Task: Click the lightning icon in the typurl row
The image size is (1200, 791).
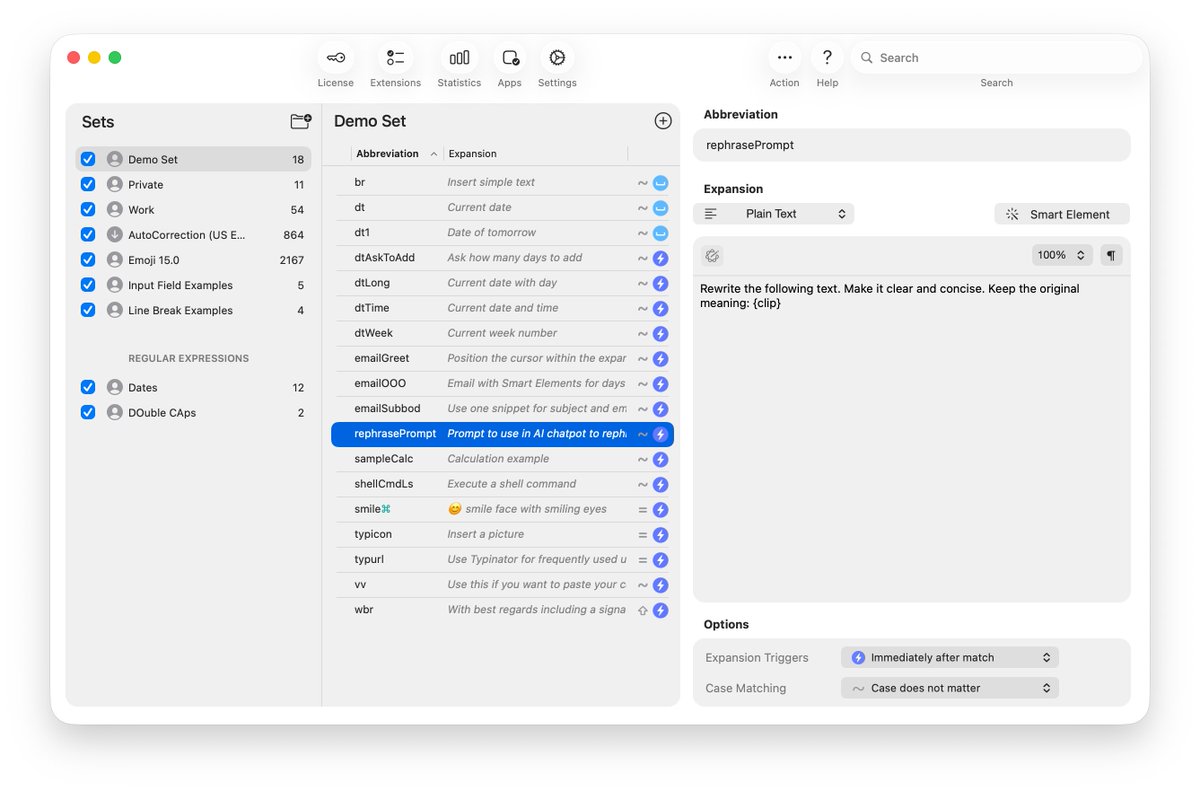Action: point(660,560)
